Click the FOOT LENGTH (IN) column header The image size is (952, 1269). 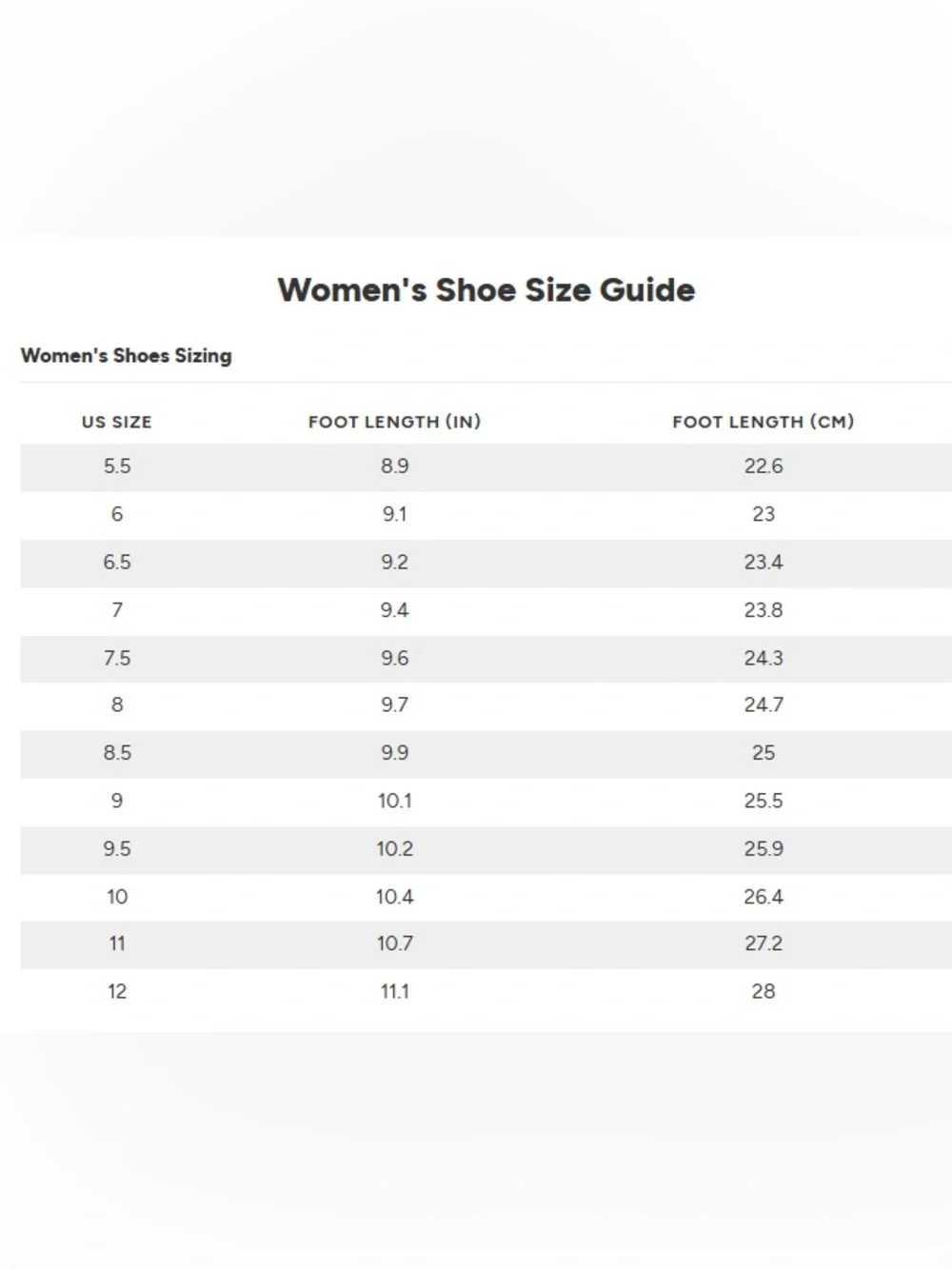394,422
